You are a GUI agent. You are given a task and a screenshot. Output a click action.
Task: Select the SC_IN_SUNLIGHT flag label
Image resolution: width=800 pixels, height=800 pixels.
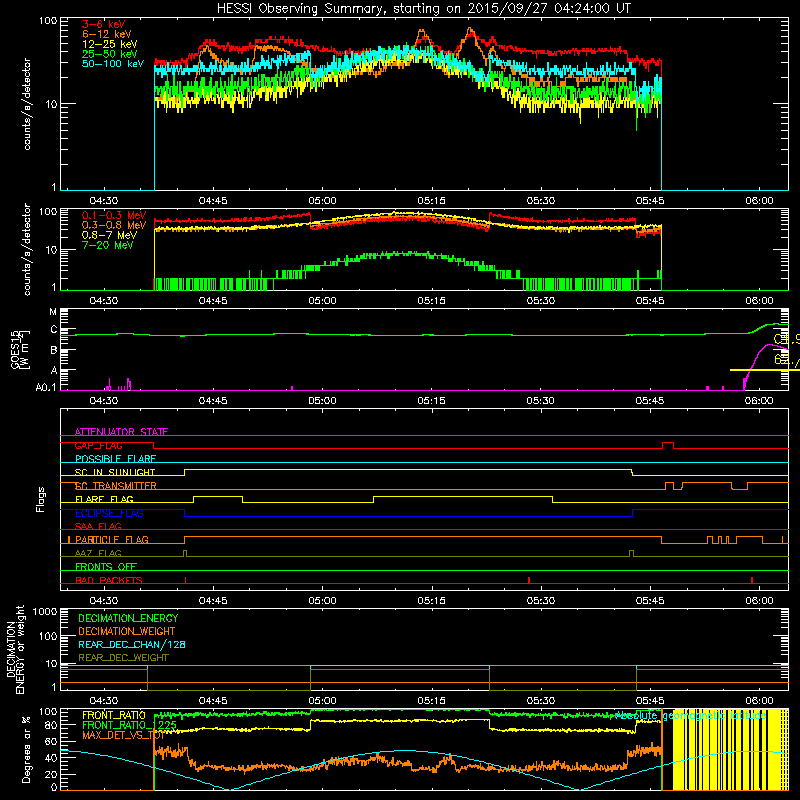click(x=115, y=472)
